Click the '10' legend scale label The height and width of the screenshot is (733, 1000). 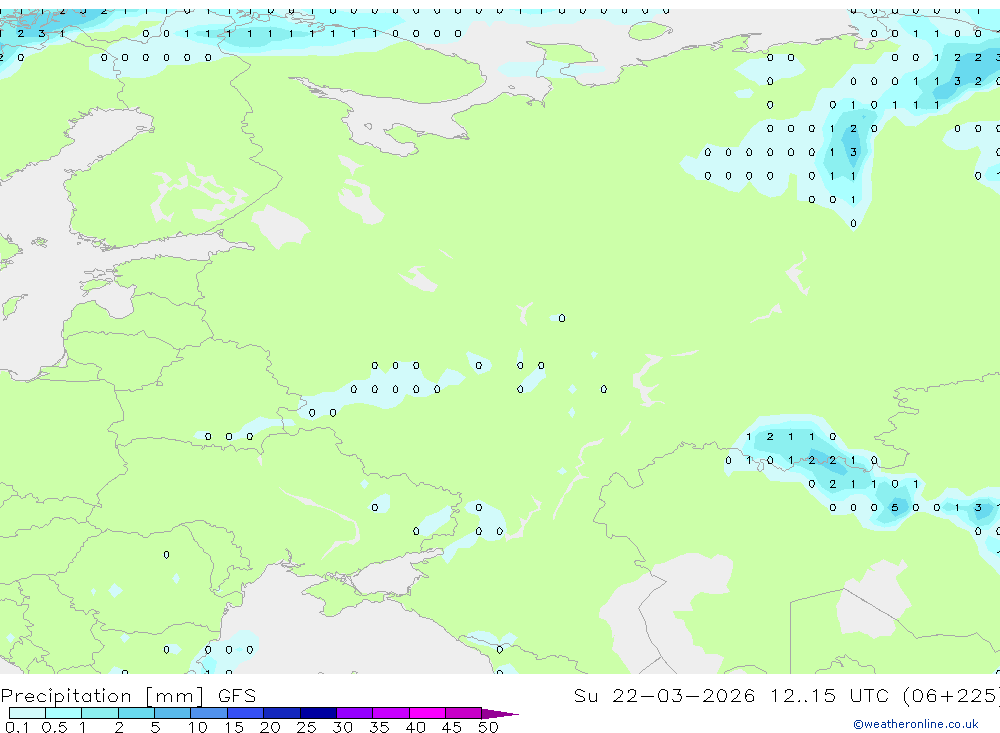(197, 727)
